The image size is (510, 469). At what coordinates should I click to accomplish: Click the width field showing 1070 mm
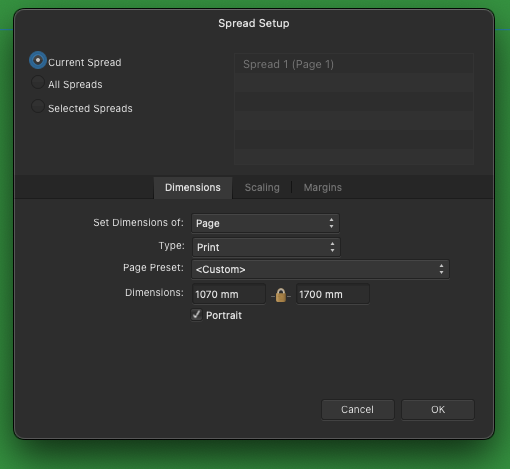229,294
